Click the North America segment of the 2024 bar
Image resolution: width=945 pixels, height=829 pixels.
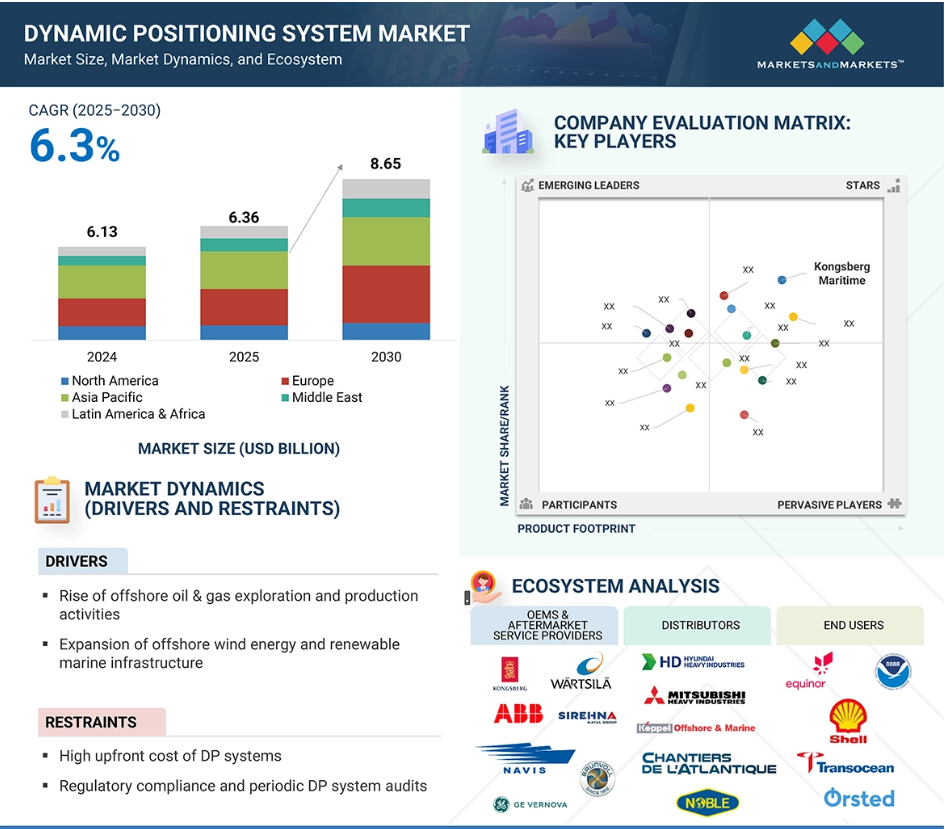click(x=102, y=333)
